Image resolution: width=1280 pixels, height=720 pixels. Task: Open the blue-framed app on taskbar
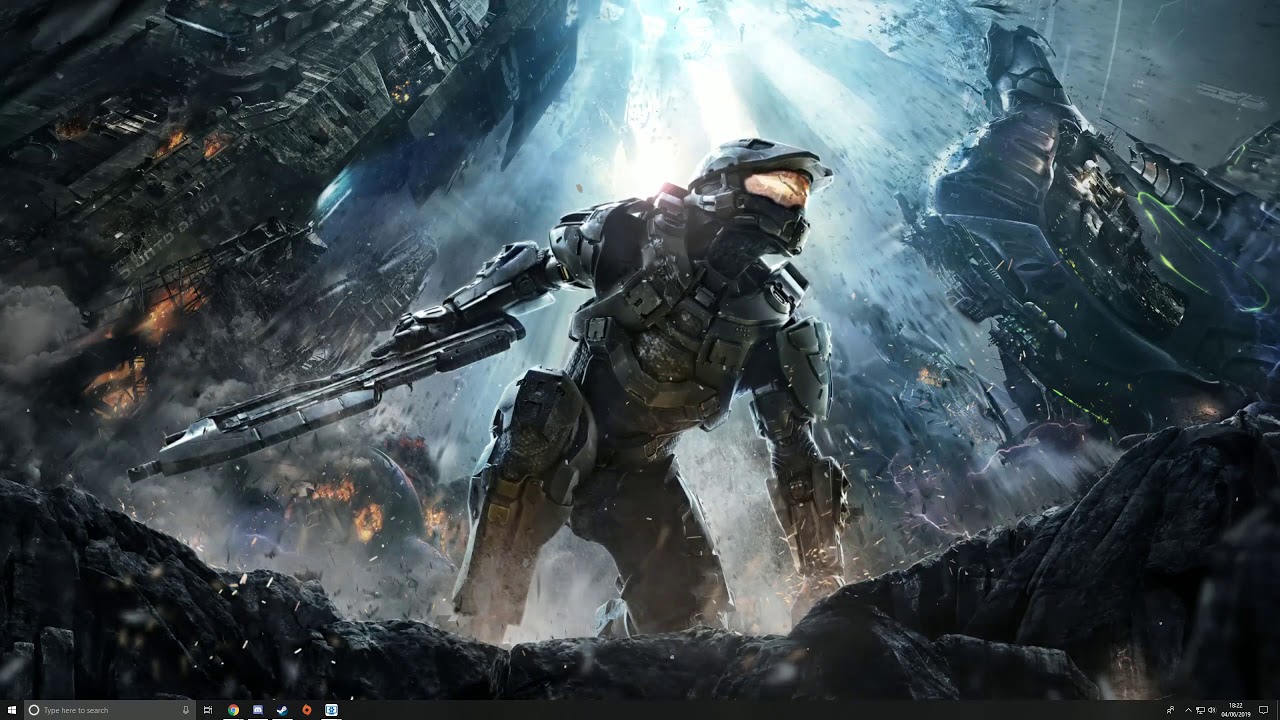click(331, 710)
